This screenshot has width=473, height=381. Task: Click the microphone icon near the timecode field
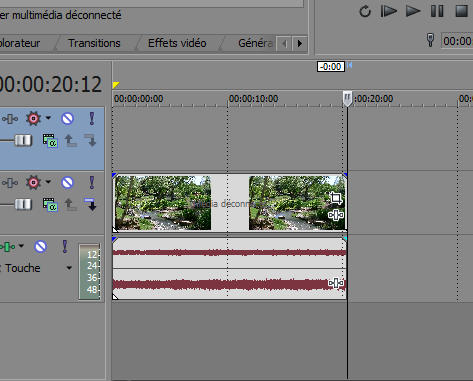click(430, 40)
